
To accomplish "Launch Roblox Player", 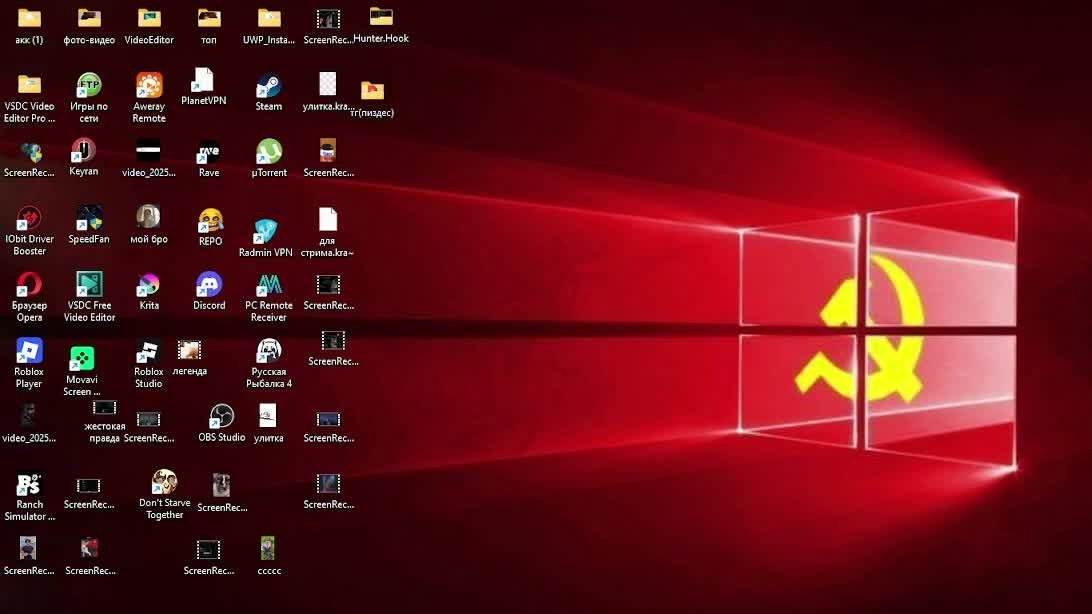I will point(29,351).
